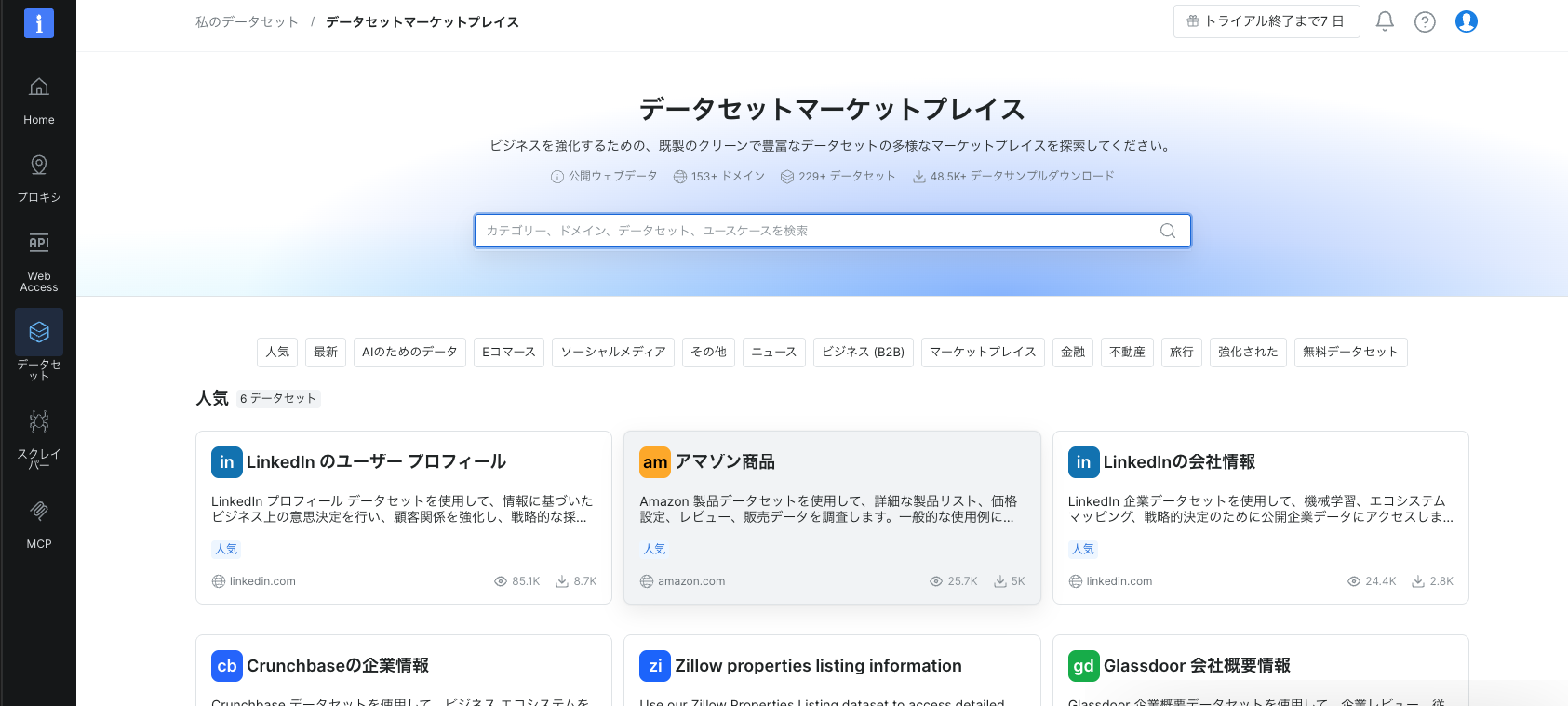Screen dimensions: 1568x706
Task: Open the アマゾン商品 dataset card
Action: (832, 517)
